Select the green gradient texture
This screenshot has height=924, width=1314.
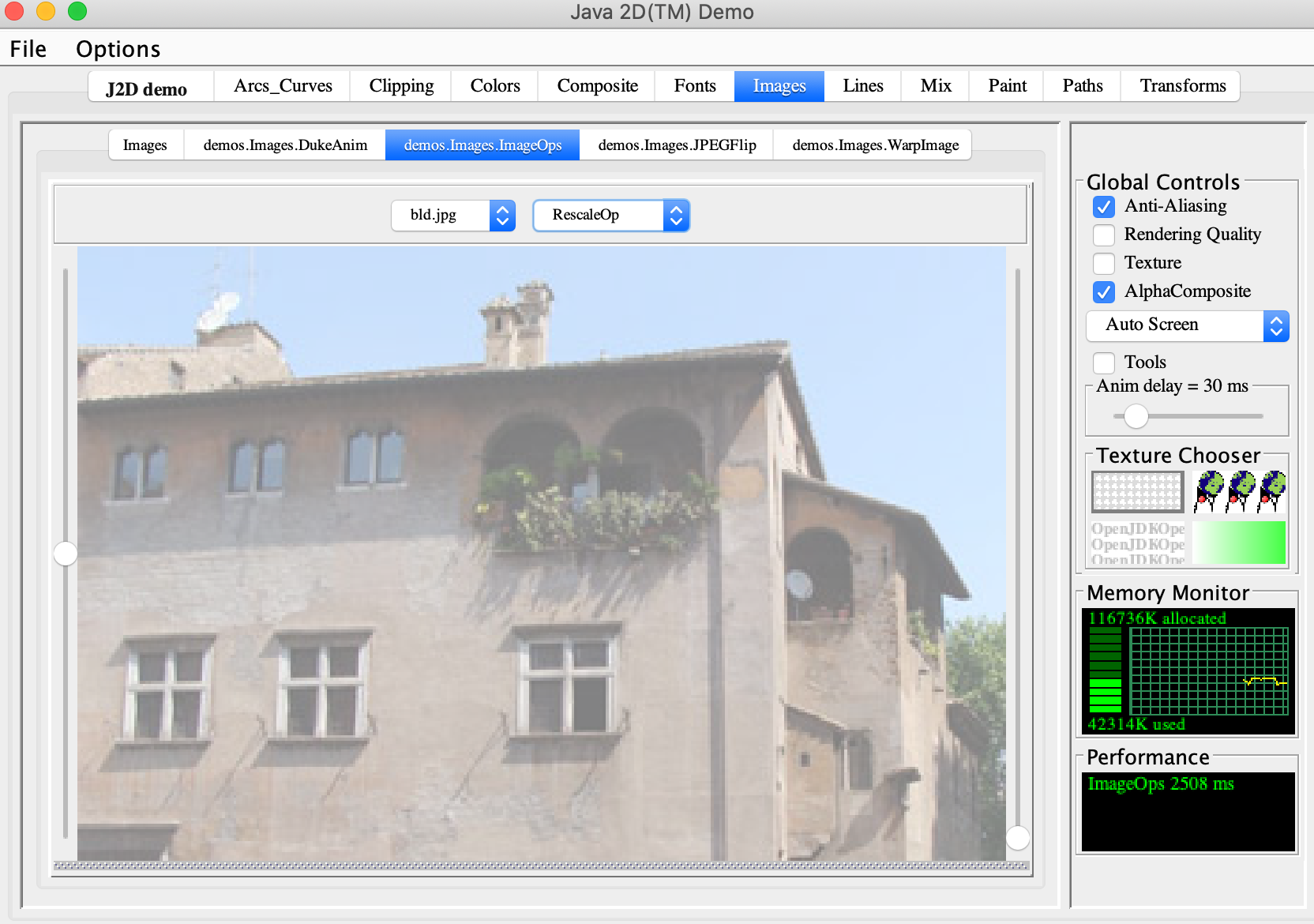[1239, 543]
